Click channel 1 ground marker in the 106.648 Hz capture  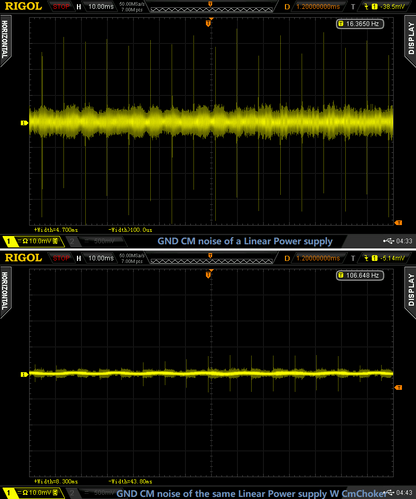24,375
